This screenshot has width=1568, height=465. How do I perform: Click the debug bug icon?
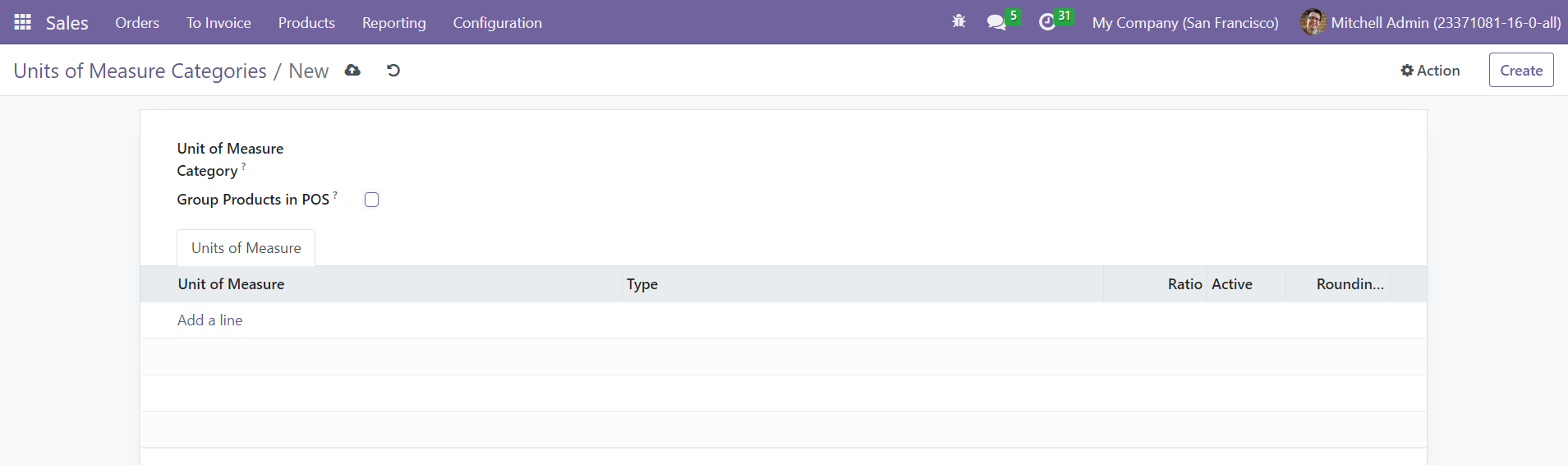pos(959,22)
